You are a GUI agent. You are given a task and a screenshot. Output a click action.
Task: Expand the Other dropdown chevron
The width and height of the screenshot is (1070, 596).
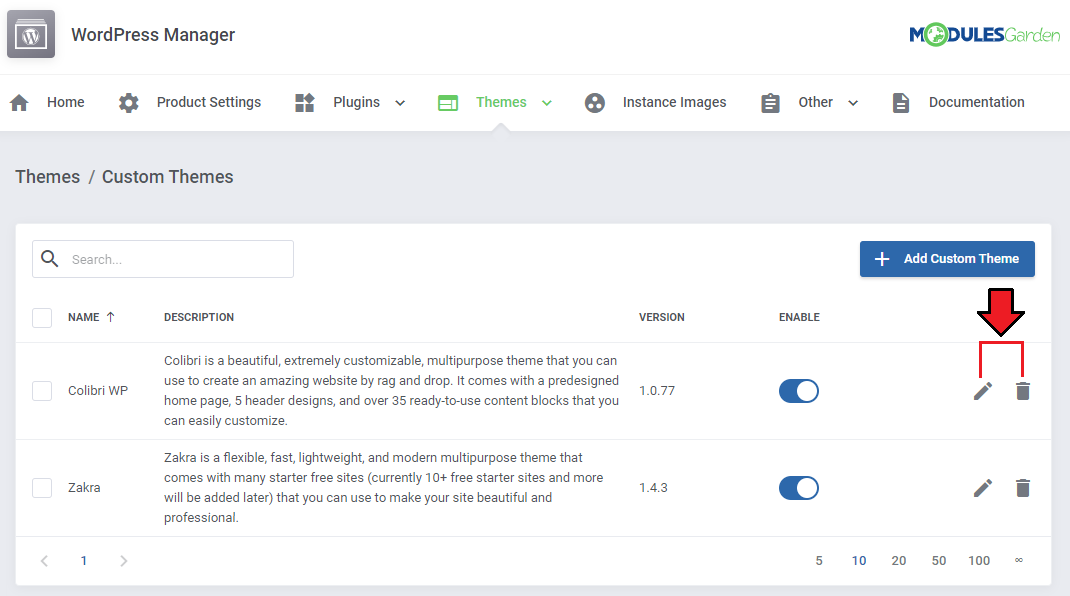coord(853,103)
